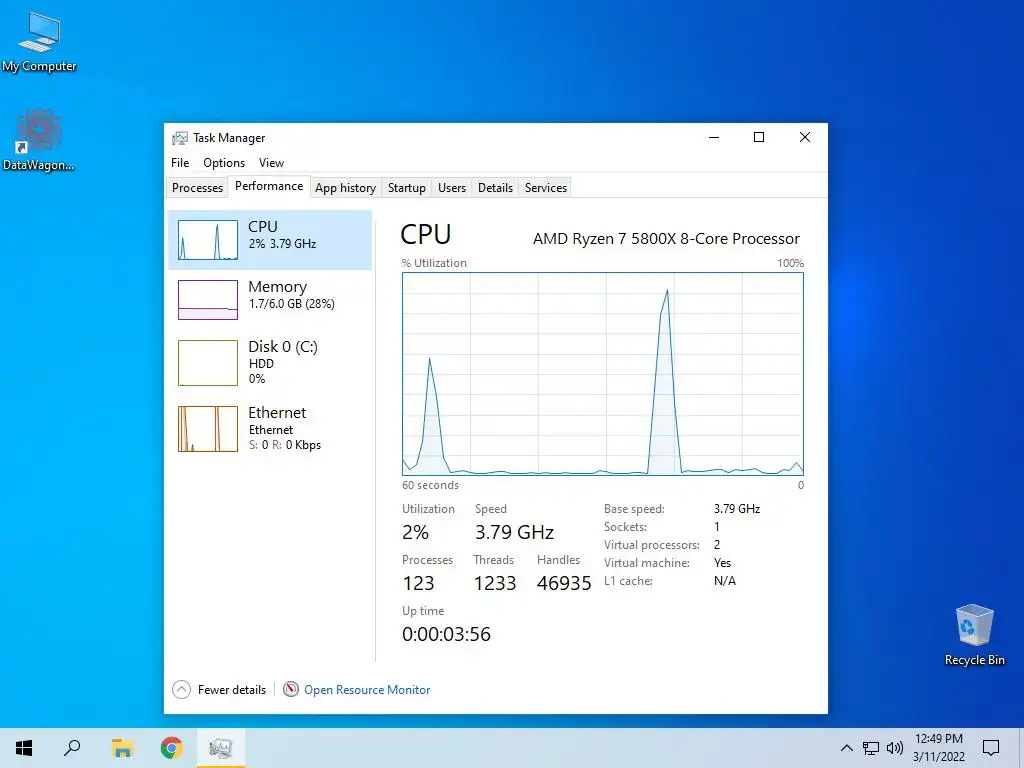
Task: Click the % Utilization graph label
Action: pyautogui.click(x=434, y=263)
